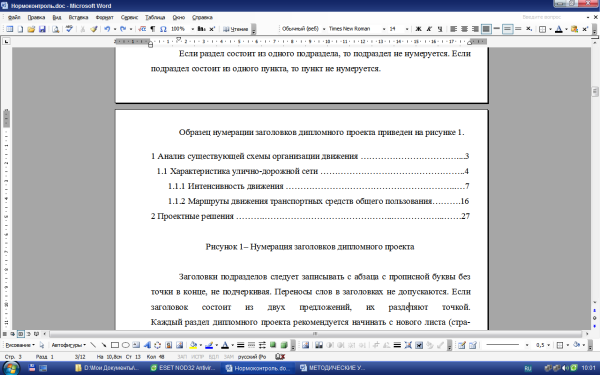The width and height of the screenshot is (600, 375).
Task: Align text to the left
Action: pyautogui.click(x=453, y=29)
